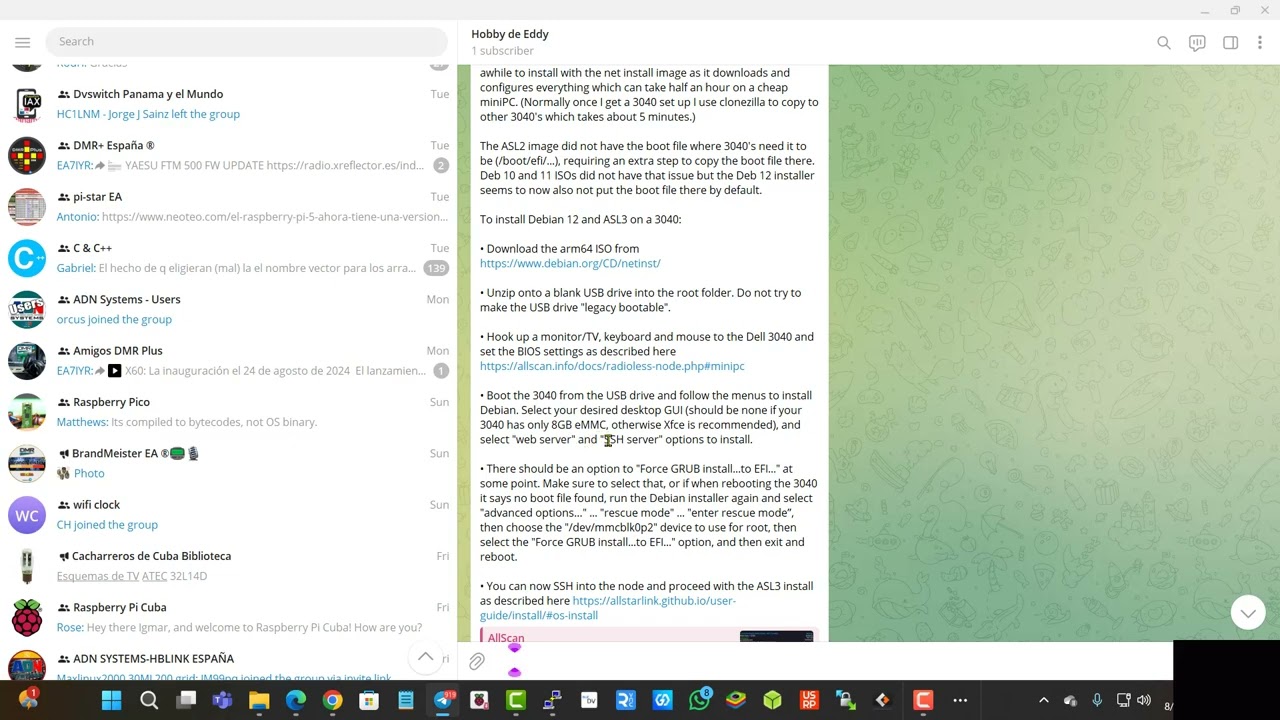
Task: Open the Windows Start menu
Action: click(x=111, y=700)
